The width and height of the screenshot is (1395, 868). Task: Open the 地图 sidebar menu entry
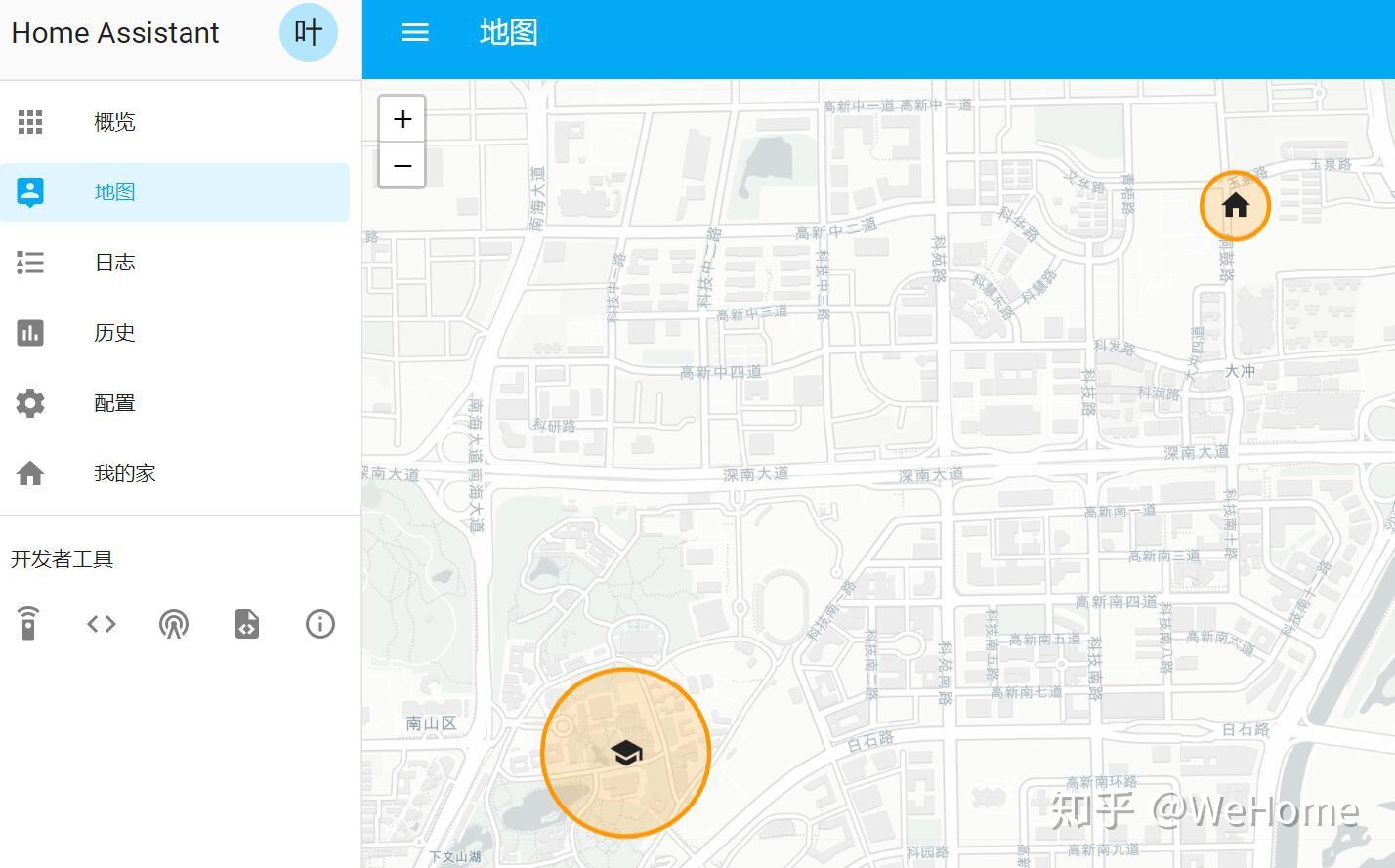[x=114, y=191]
